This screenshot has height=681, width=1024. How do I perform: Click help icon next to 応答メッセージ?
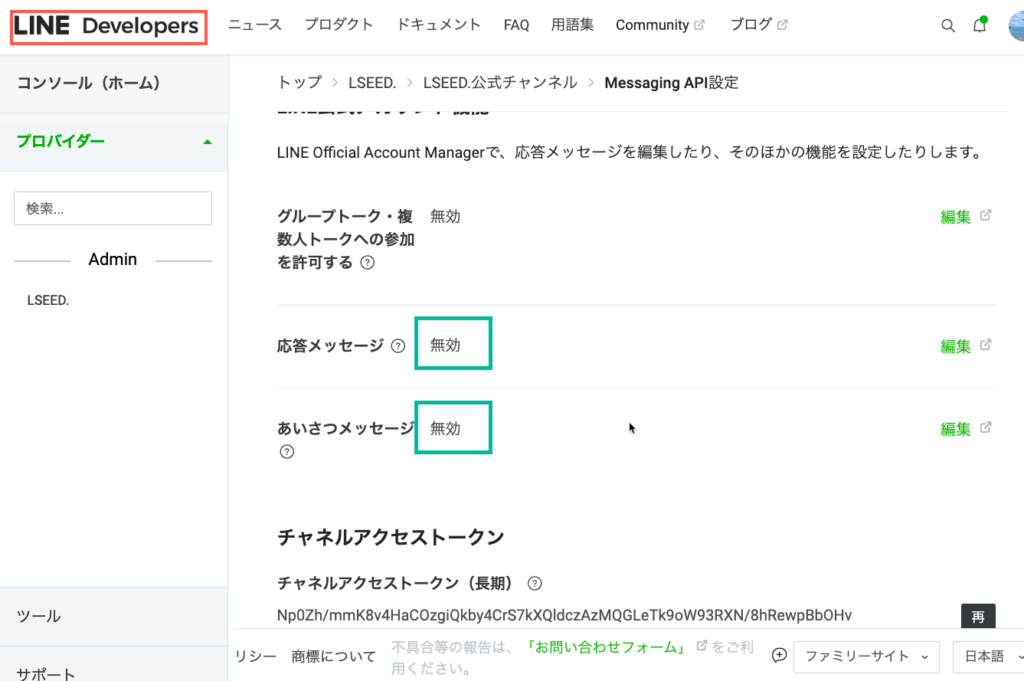[x=398, y=346]
